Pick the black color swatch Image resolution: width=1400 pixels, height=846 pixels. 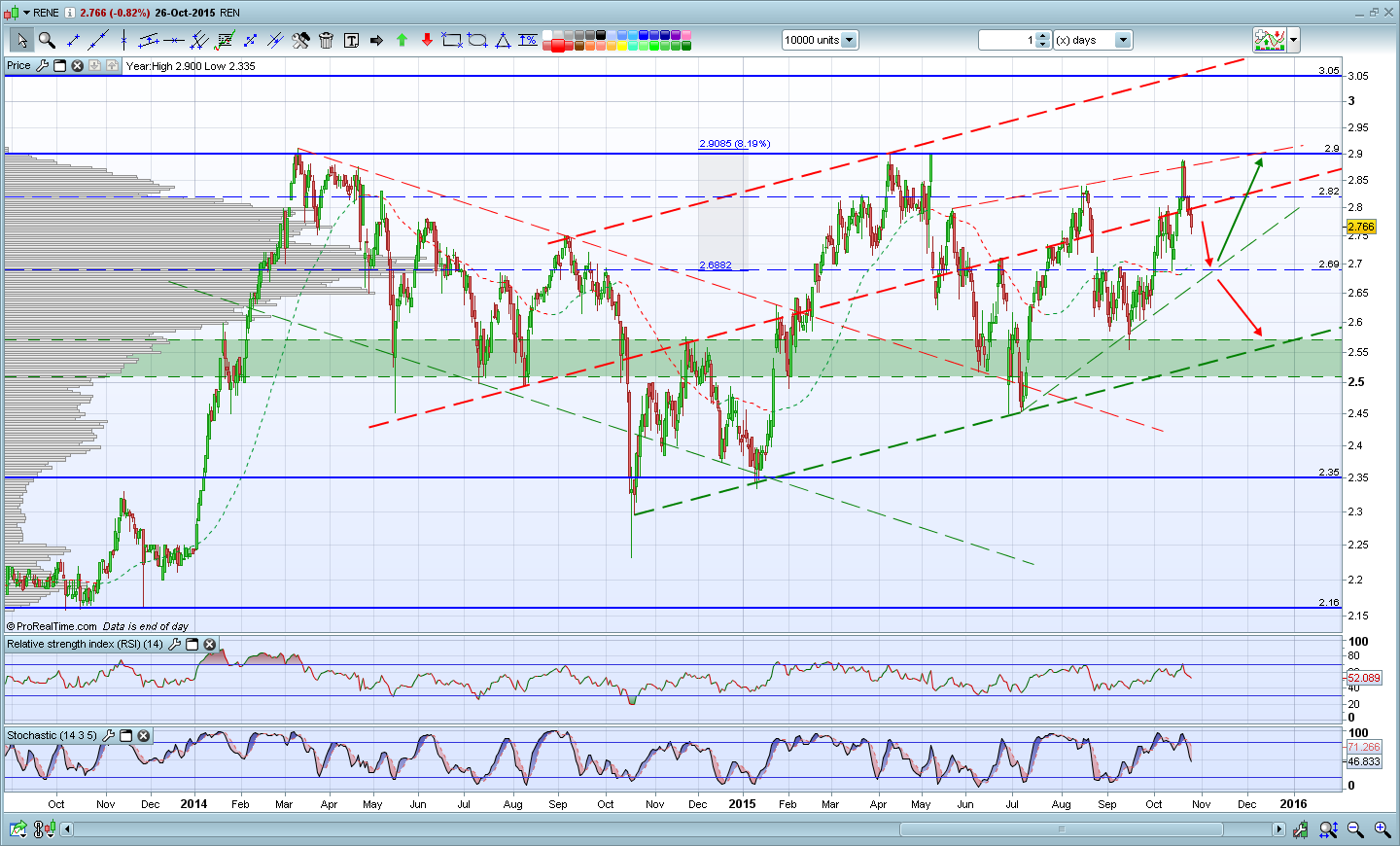(x=601, y=35)
